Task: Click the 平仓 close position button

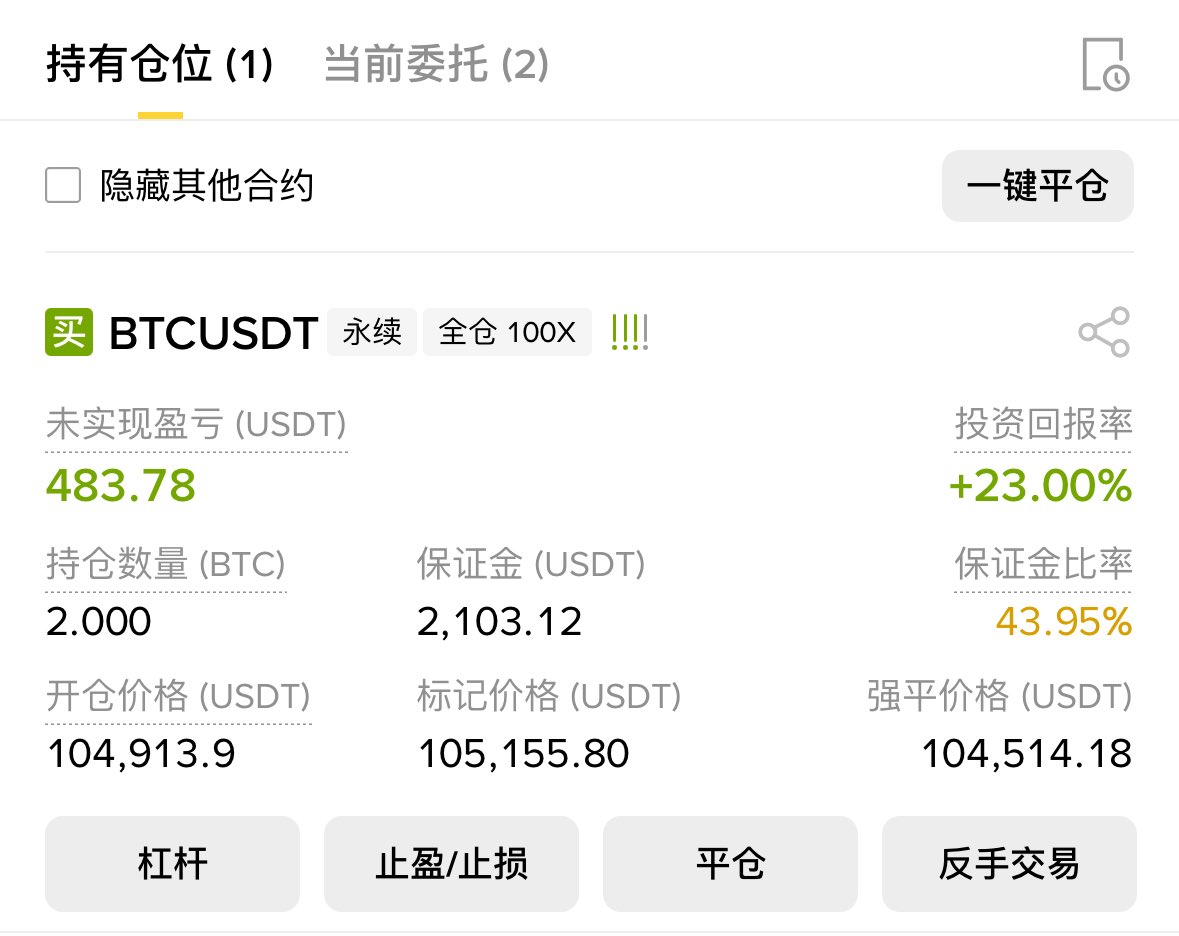Action: (x=730, y=863)
